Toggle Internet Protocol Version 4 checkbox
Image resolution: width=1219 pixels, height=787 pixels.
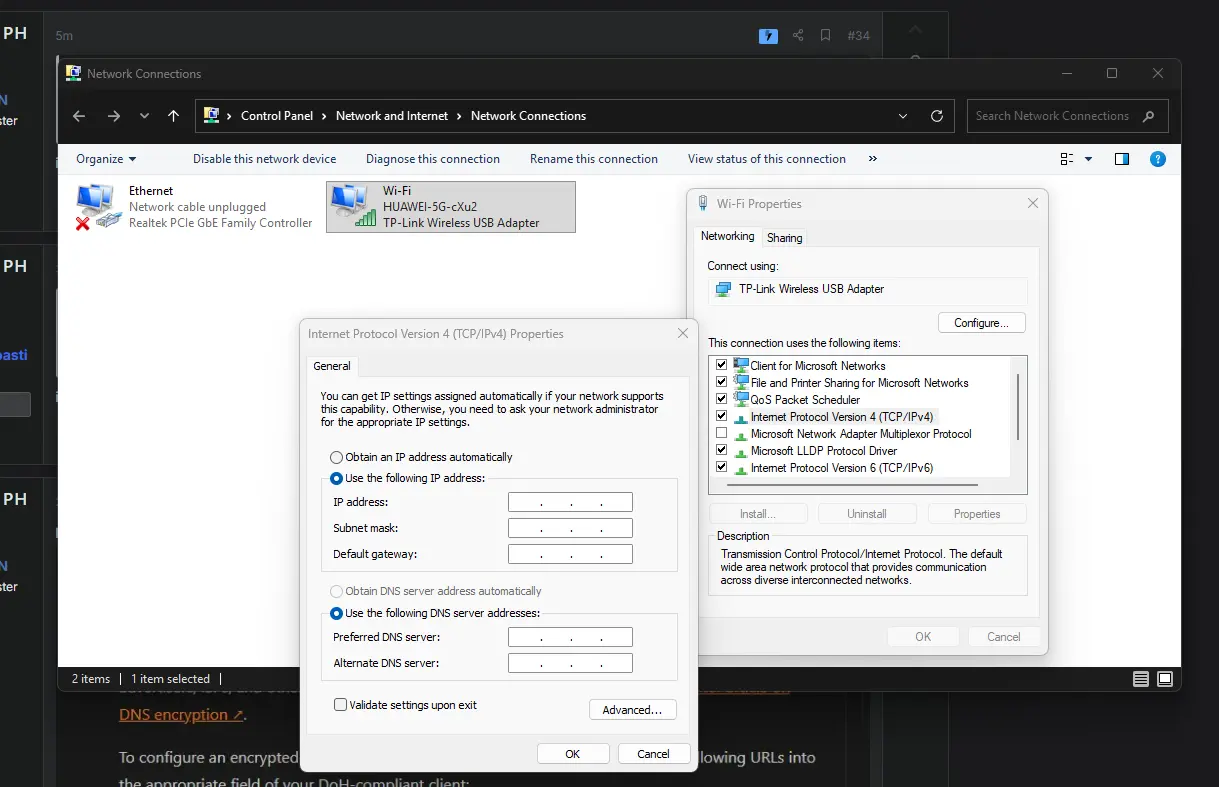pos(721,417)
